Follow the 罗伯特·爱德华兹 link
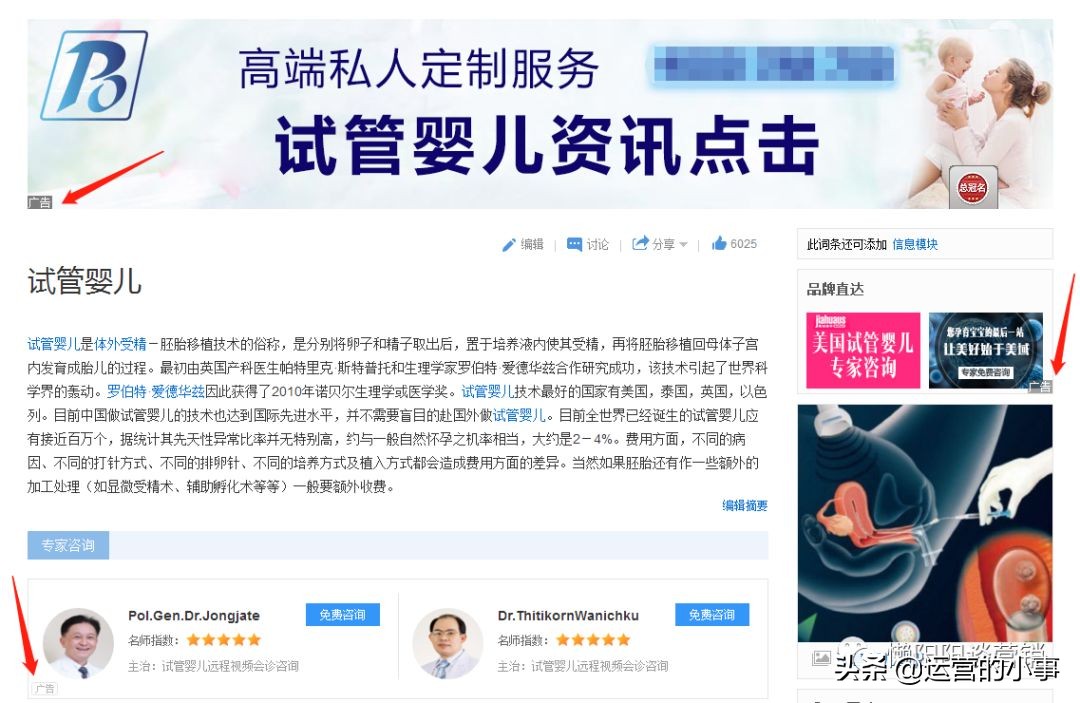 [x=156, y=392]
